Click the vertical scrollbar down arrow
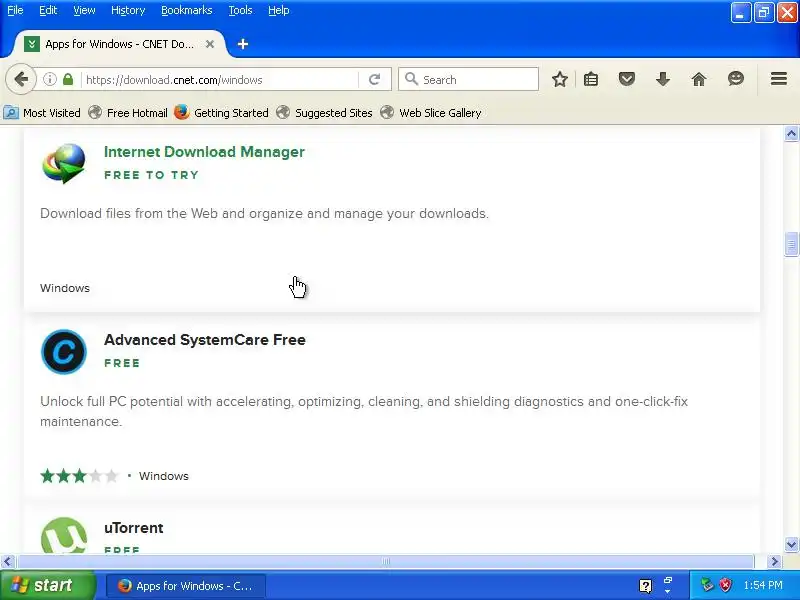 (791, 544)
